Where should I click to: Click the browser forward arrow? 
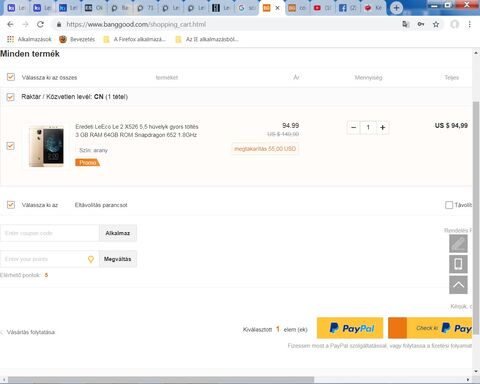25,24
